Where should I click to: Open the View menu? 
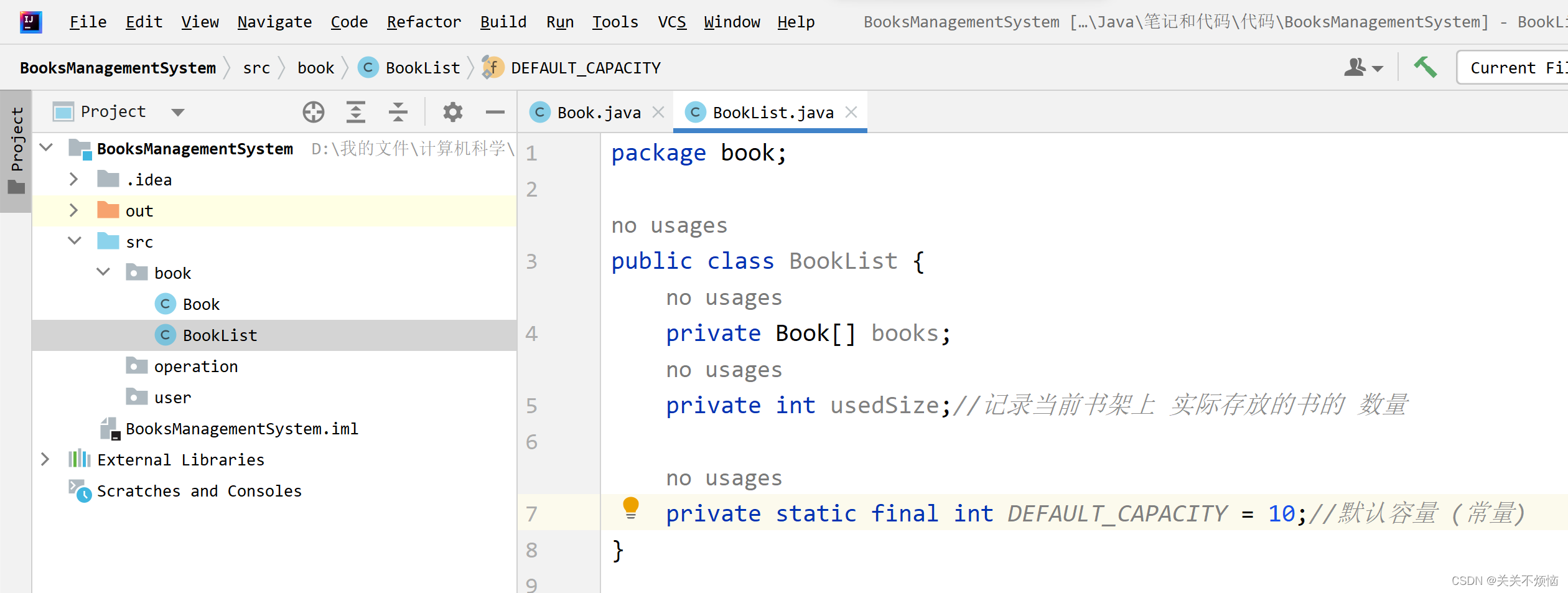click(x=200, y=22)
